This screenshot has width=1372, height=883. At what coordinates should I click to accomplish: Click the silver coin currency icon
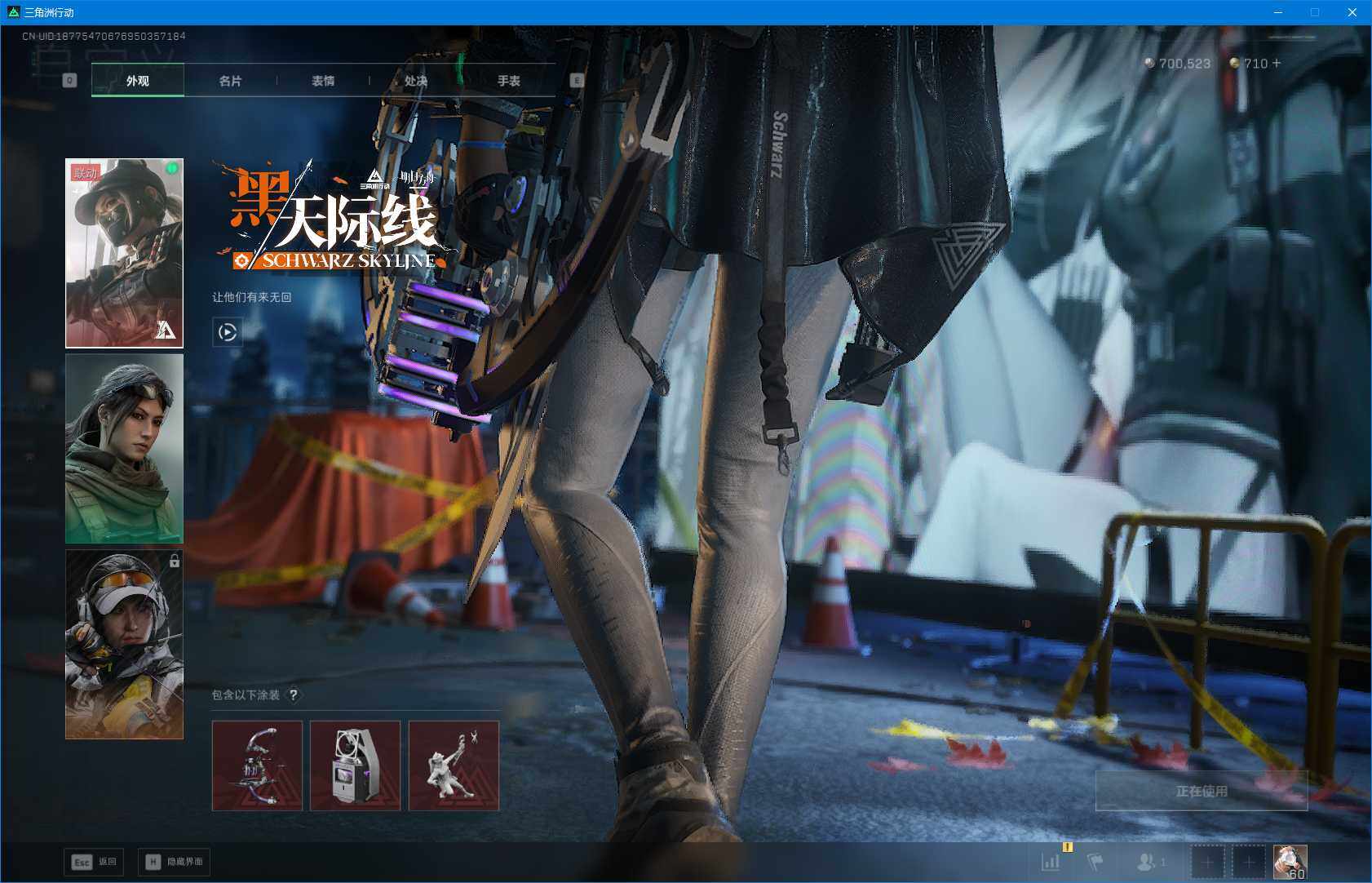coord(1150,63)
